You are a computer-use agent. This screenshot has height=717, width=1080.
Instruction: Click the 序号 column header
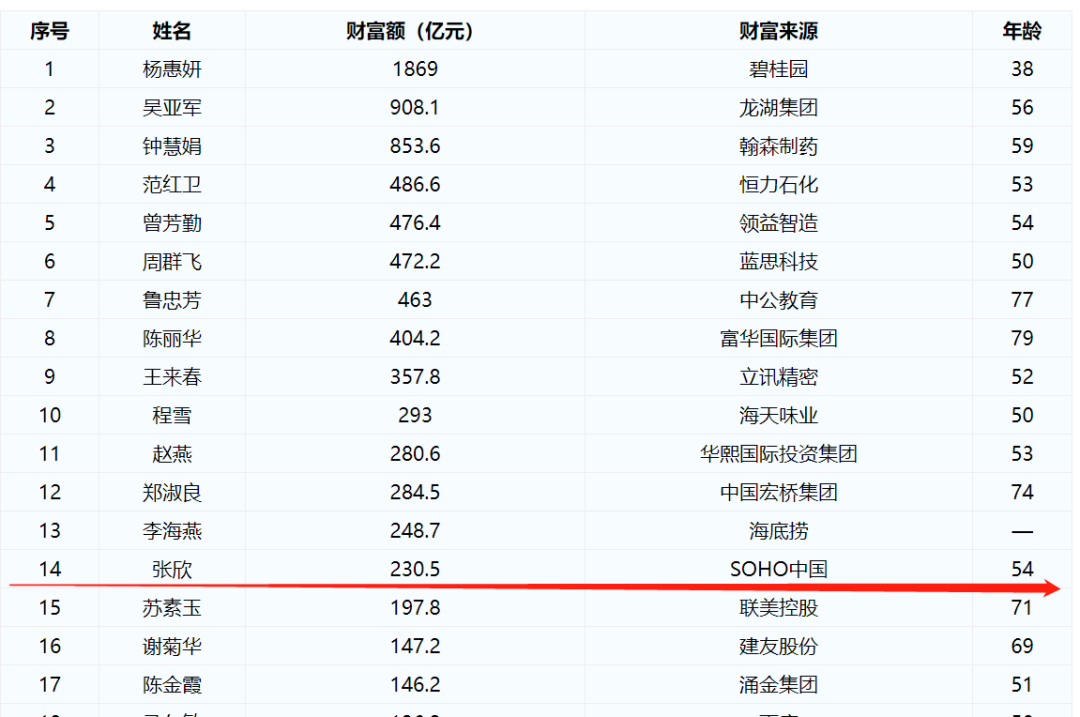coord(50,31)
